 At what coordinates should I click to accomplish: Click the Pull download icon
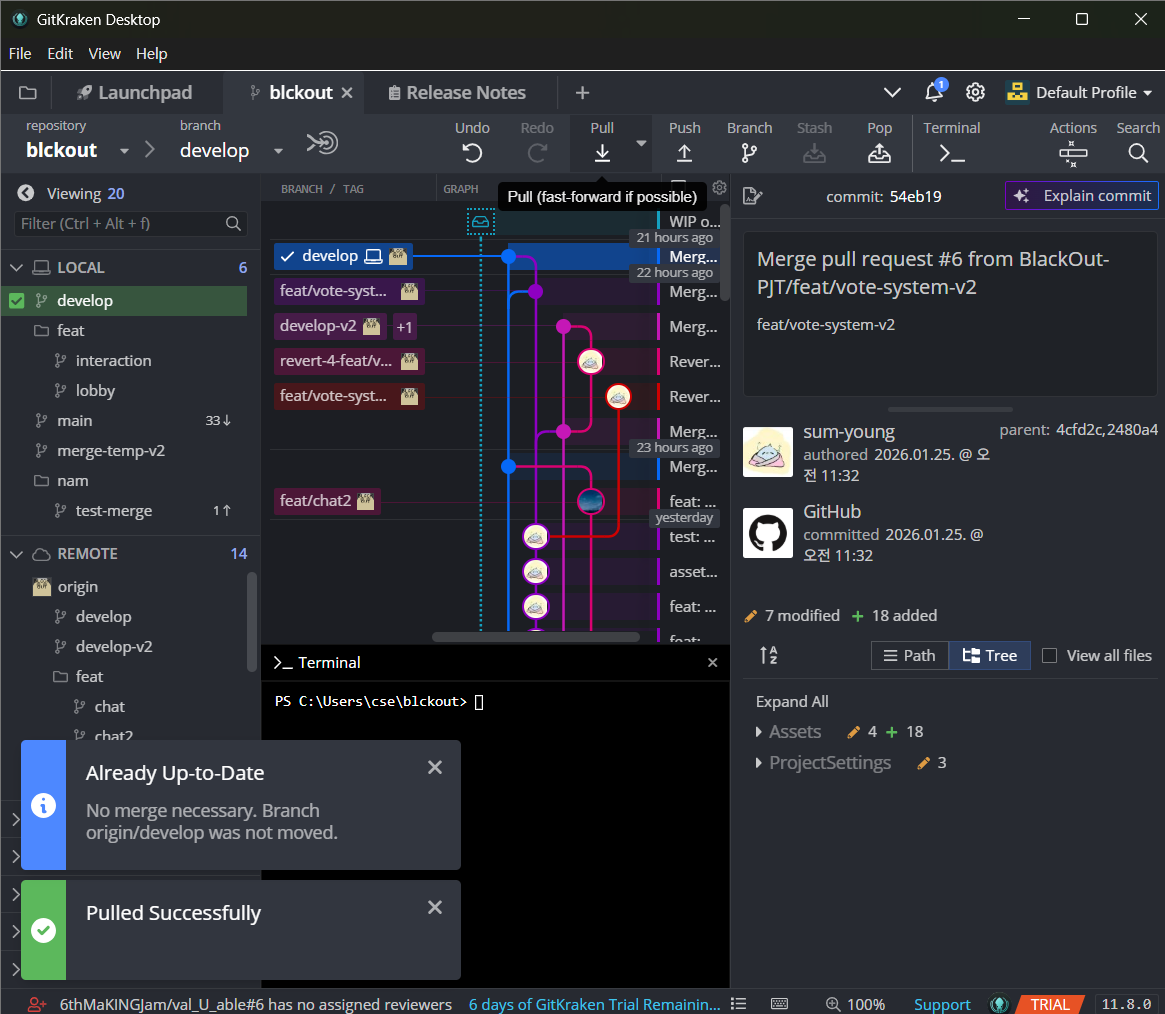602,154
